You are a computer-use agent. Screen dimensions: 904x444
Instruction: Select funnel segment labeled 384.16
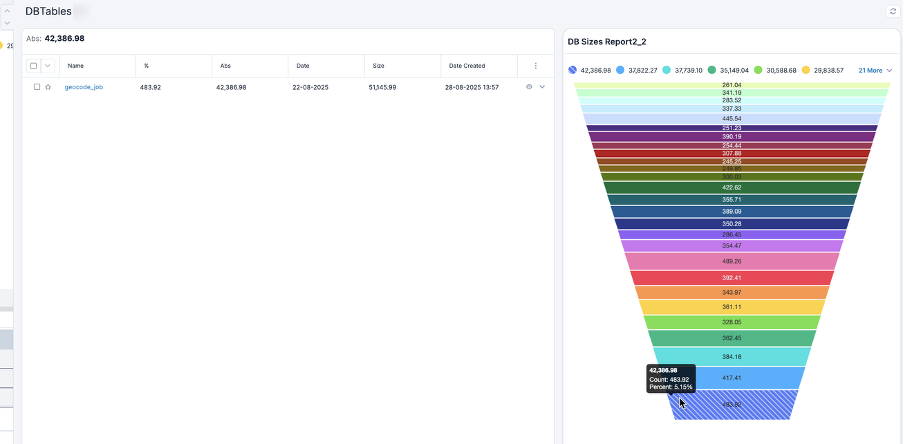pos(732,356)
